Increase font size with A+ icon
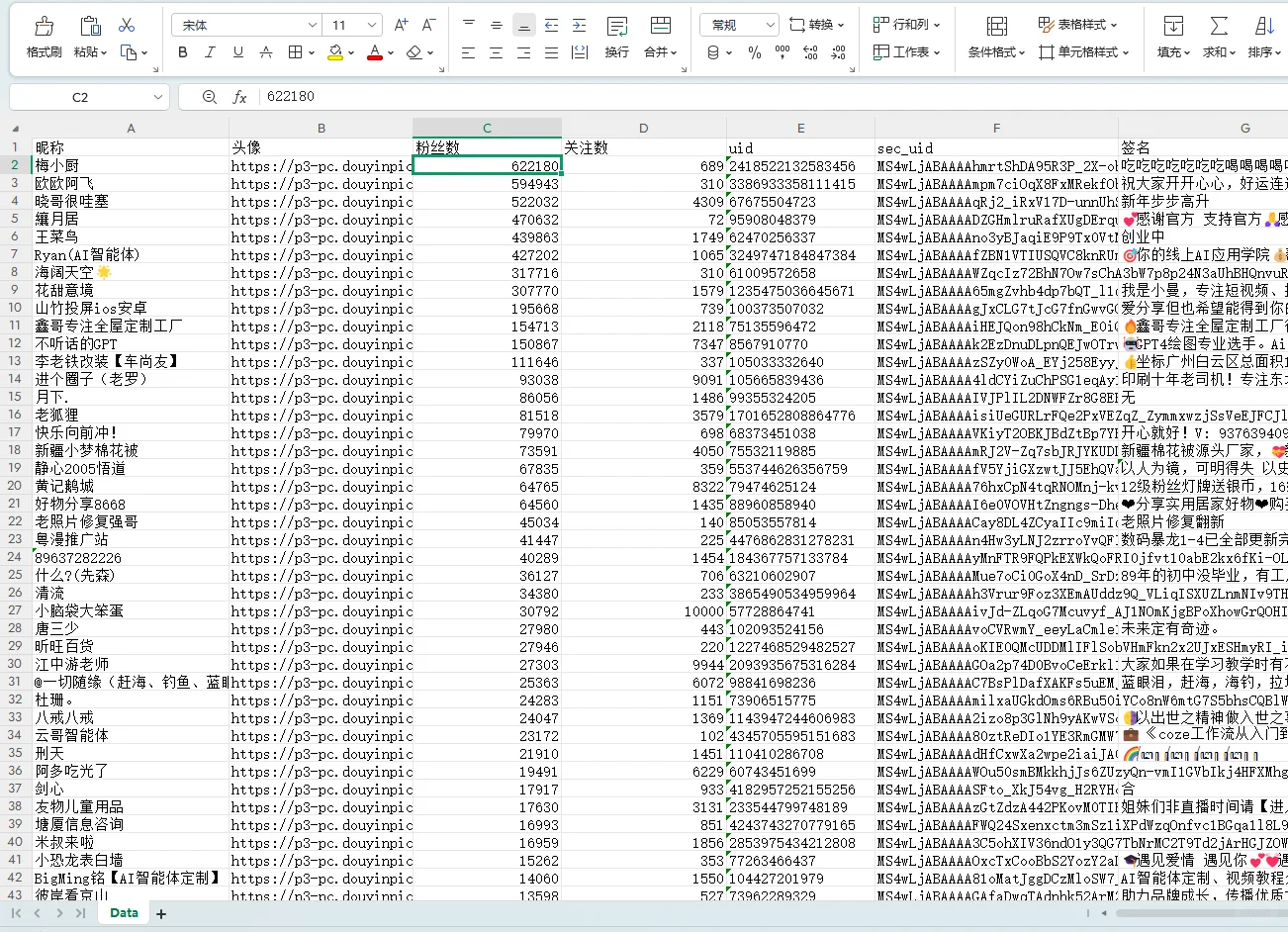The width and height of the screenshot is (1288, 932). click(x=401, y=25)
